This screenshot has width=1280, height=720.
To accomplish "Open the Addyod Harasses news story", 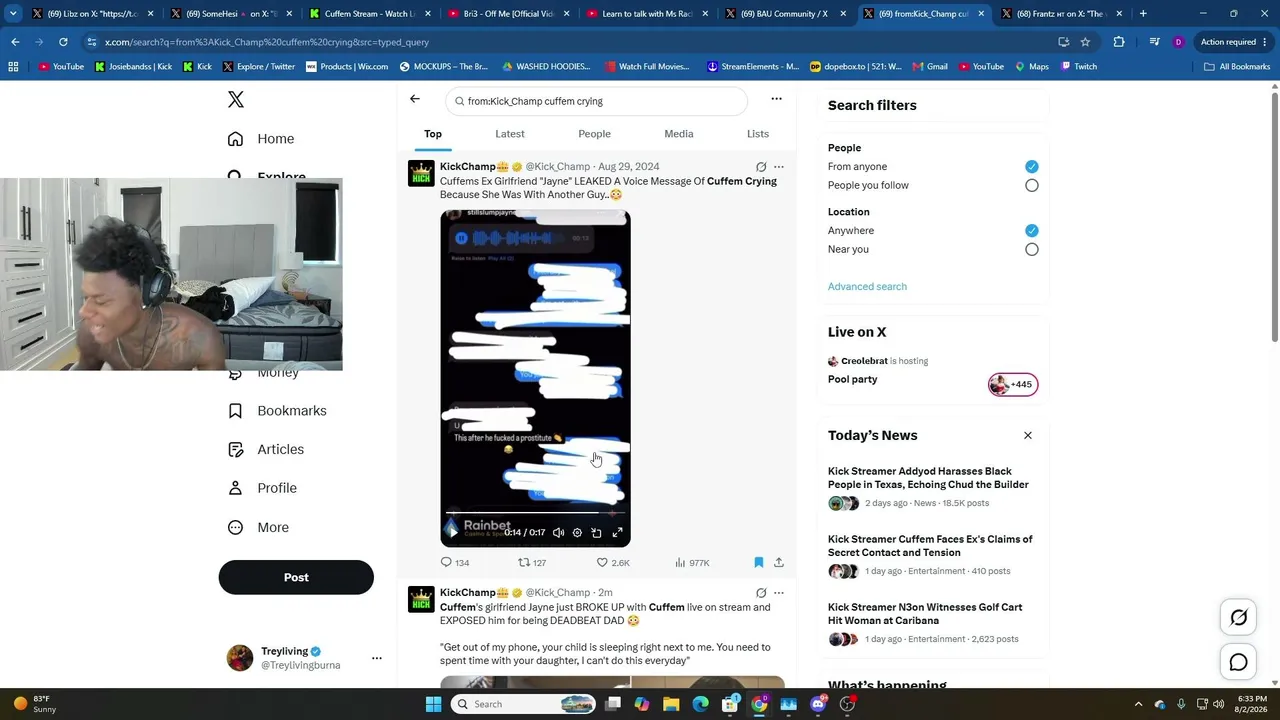I will coord(928,478).
